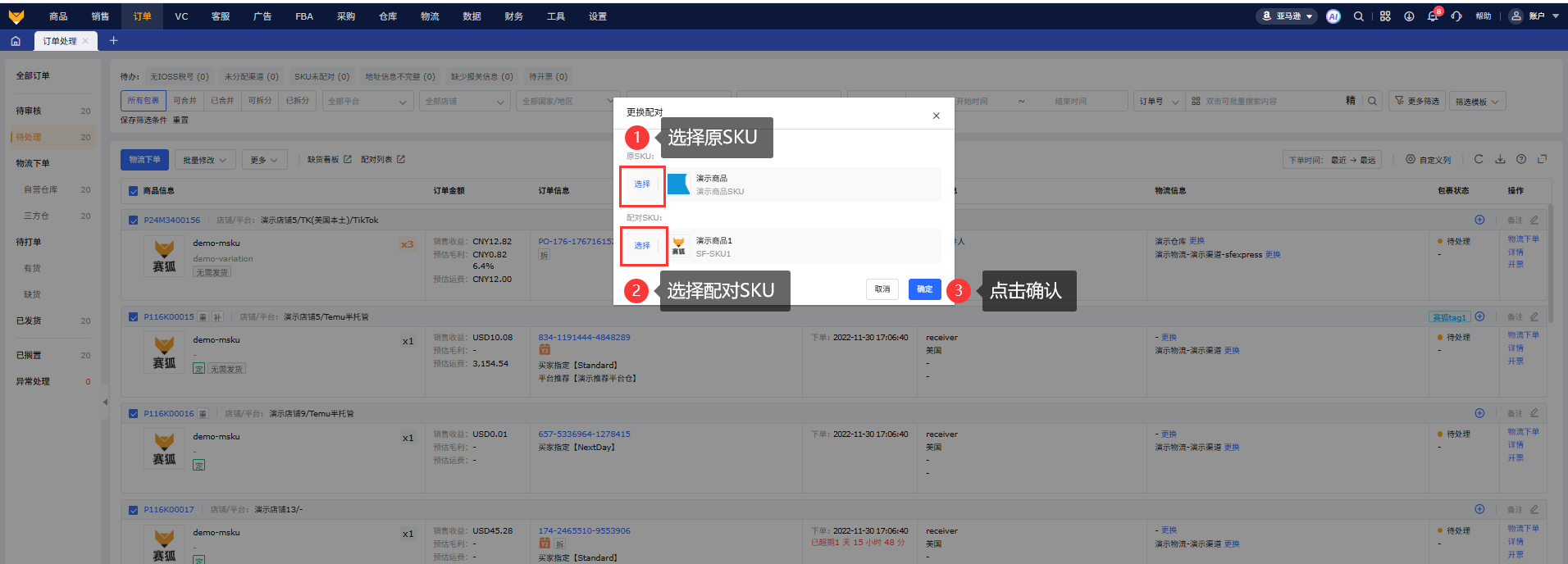
Task: Close the 订单处理 tab
Action: click(85, 41)
